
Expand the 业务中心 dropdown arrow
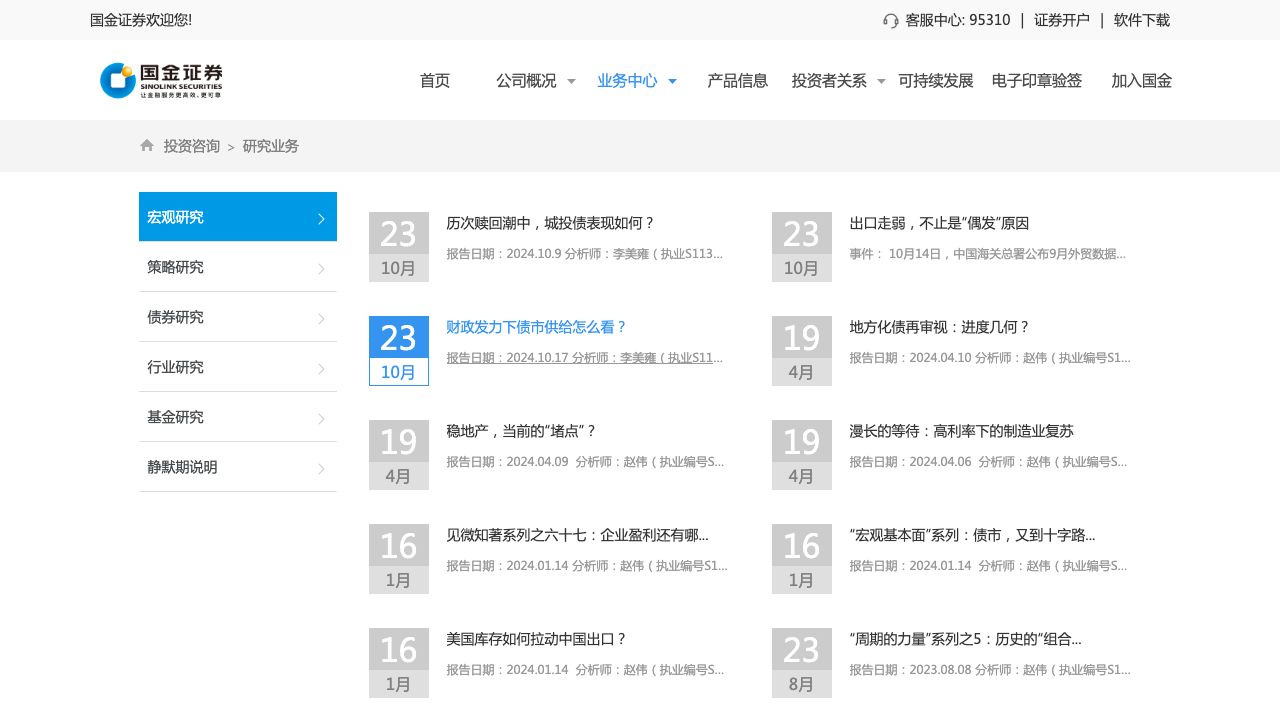672,82
